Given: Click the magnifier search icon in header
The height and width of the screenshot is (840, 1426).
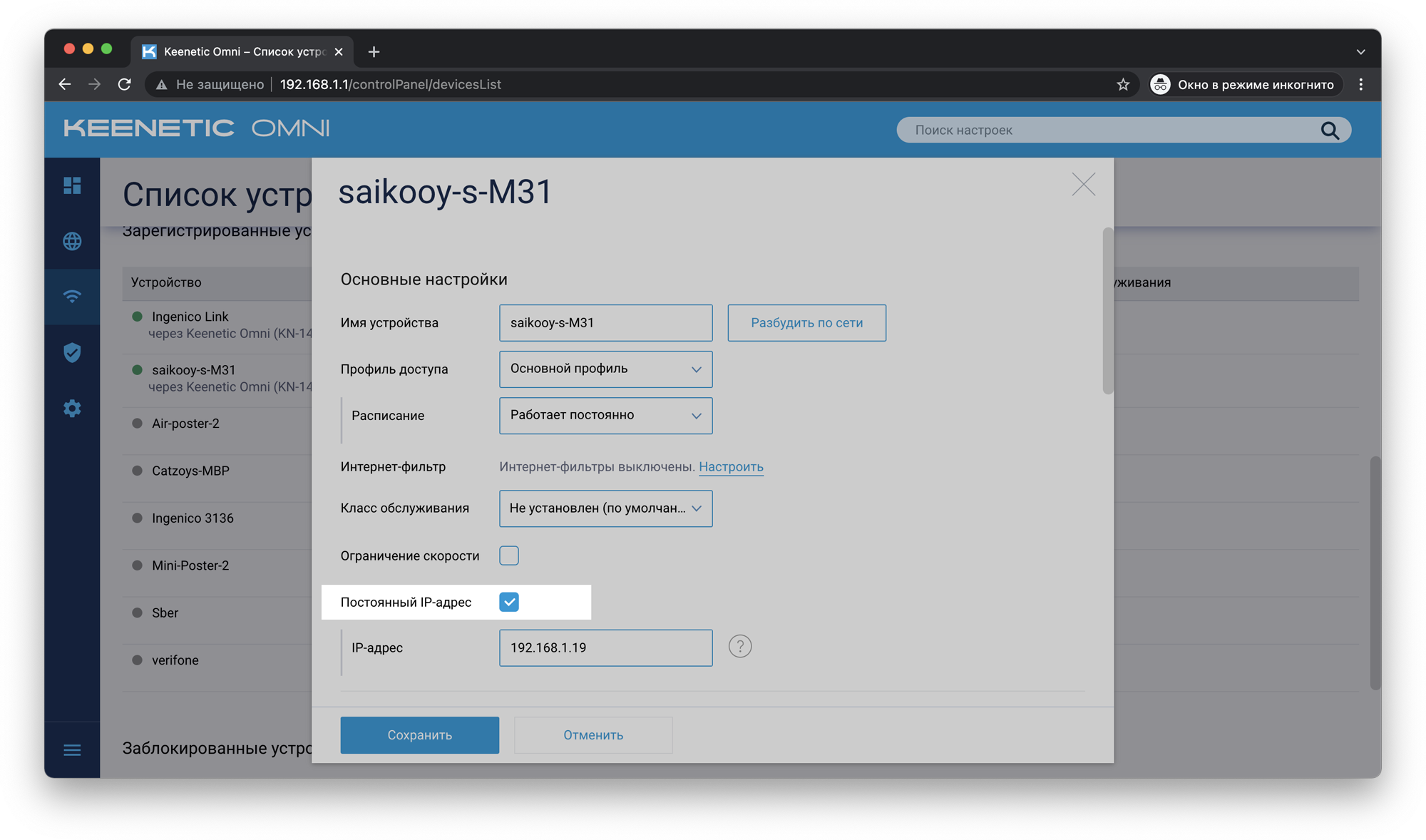Looking at the screenshot, I should (1330, 130).
